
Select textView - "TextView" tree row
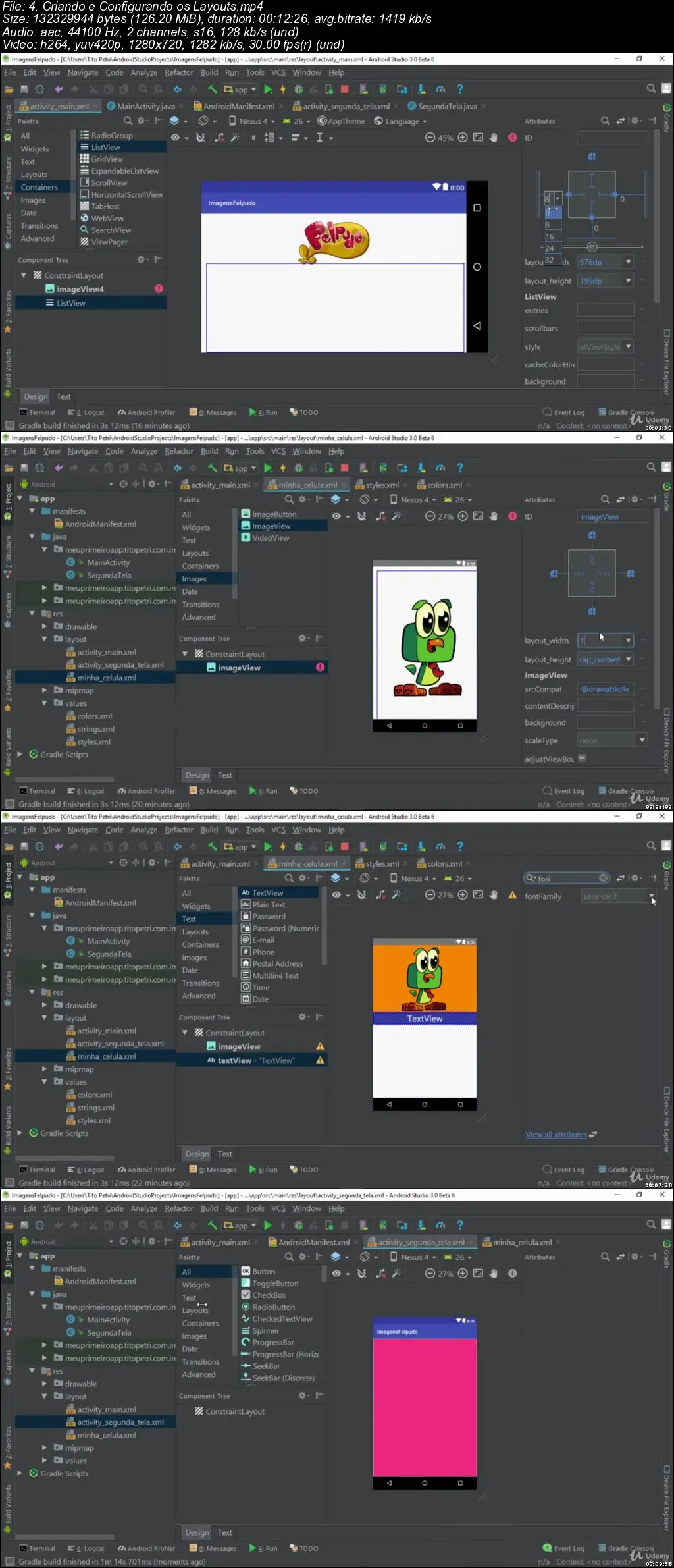pos(251,1060)
